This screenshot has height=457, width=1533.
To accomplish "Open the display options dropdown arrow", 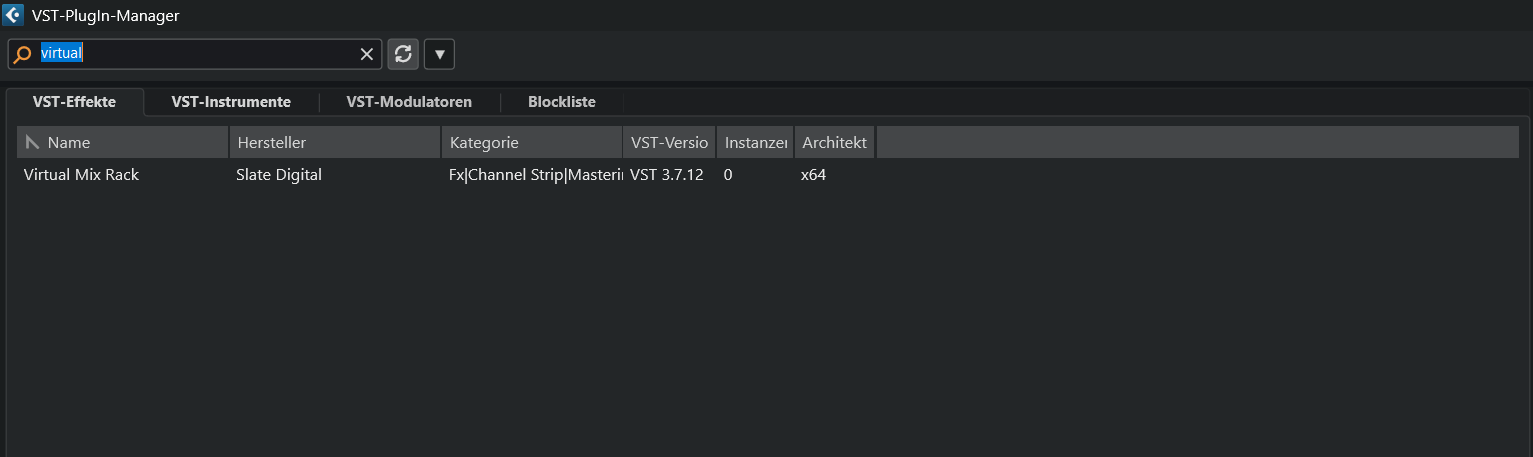I will (x=439, y=54).
